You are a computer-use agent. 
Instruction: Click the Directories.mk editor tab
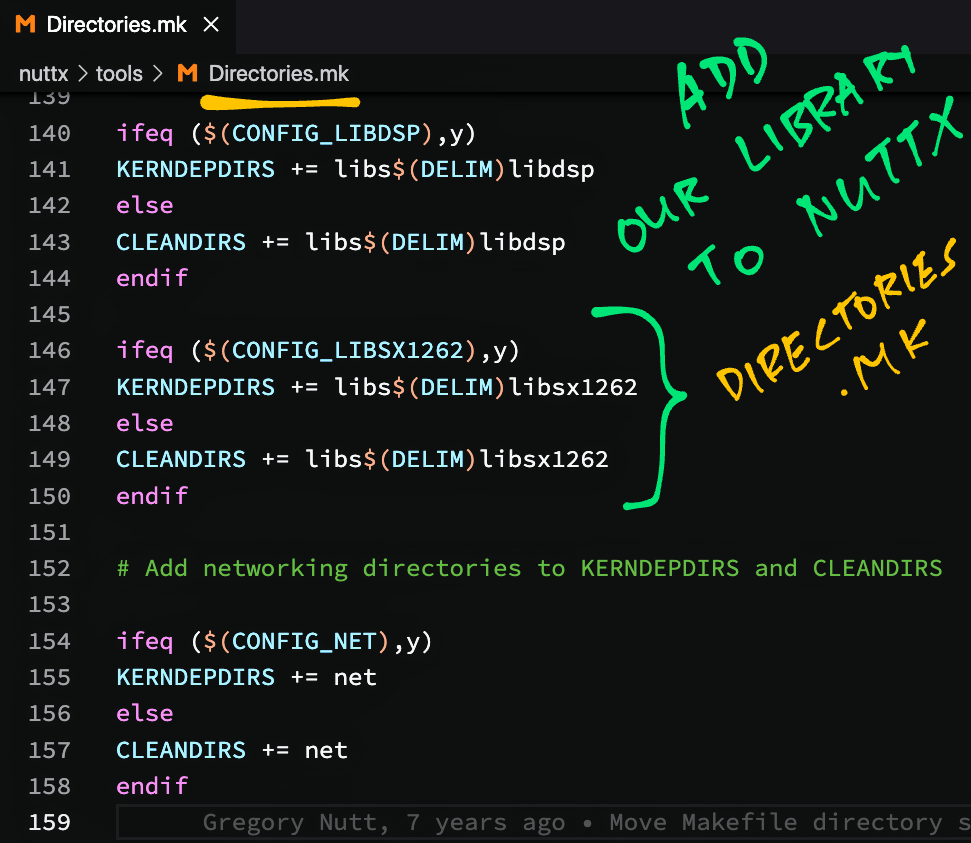116,25
